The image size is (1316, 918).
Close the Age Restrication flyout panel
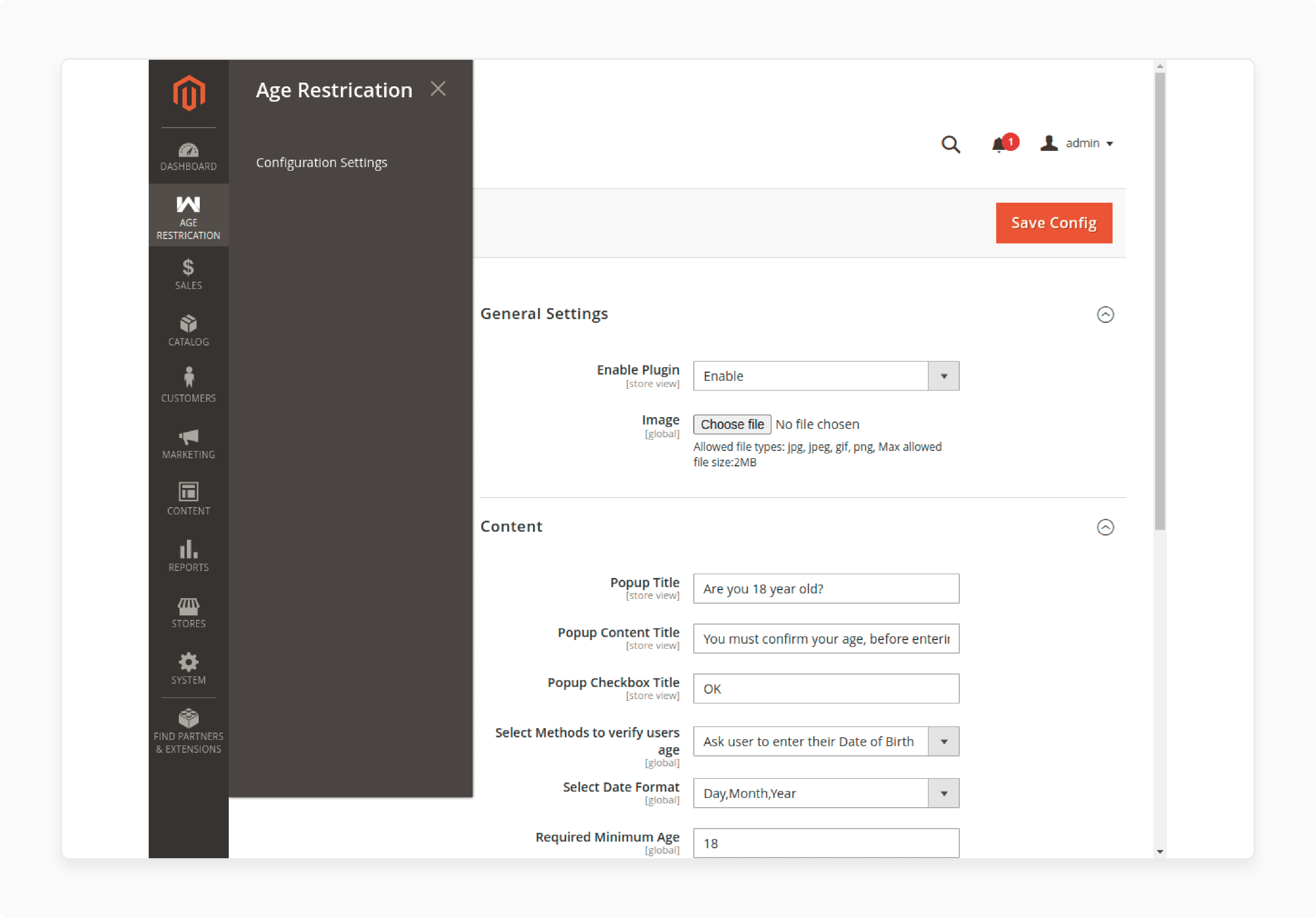click(x=438, y=89)
